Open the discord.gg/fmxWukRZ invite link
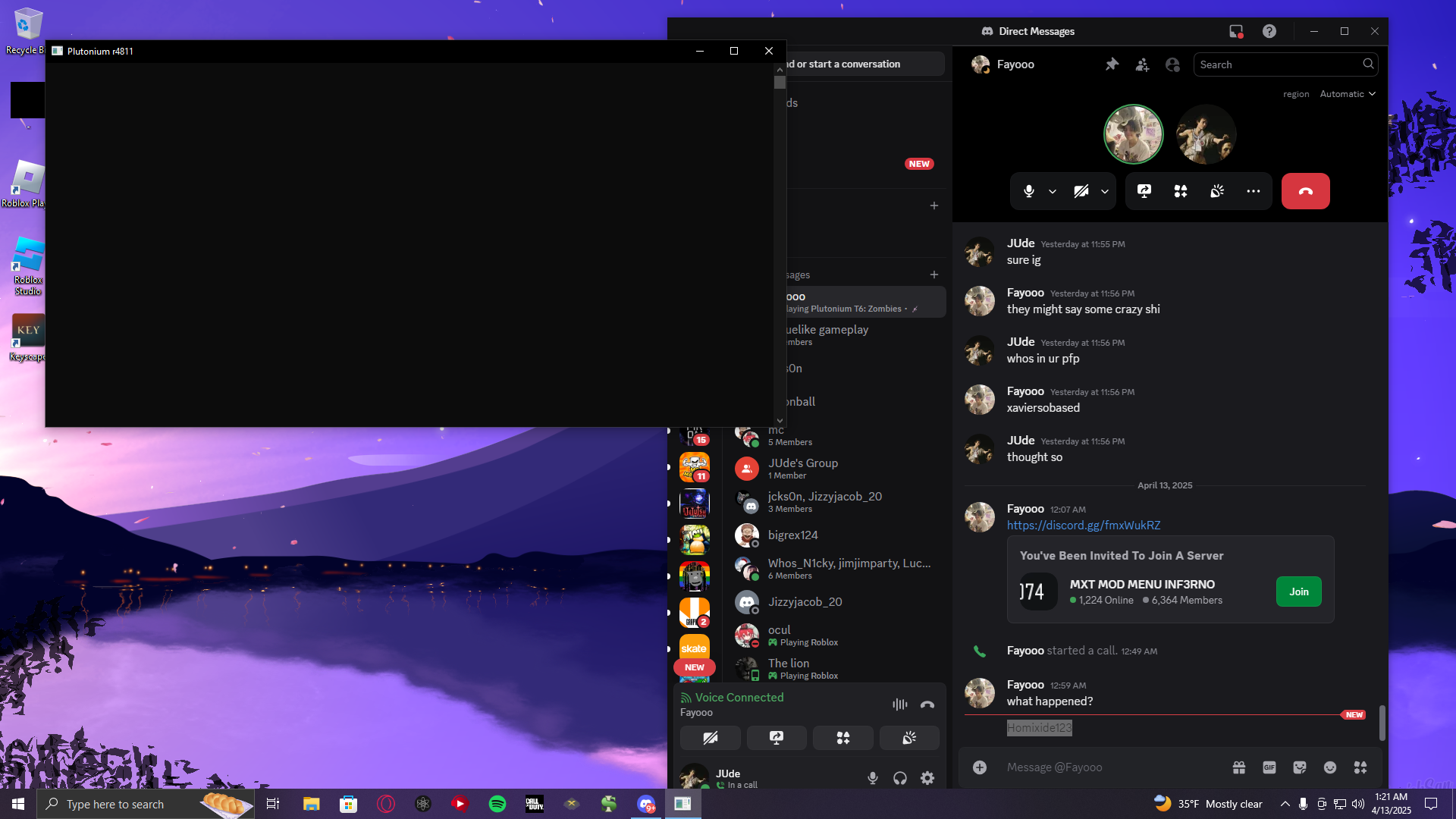Screen dimensions: 1456x819 1083,526
